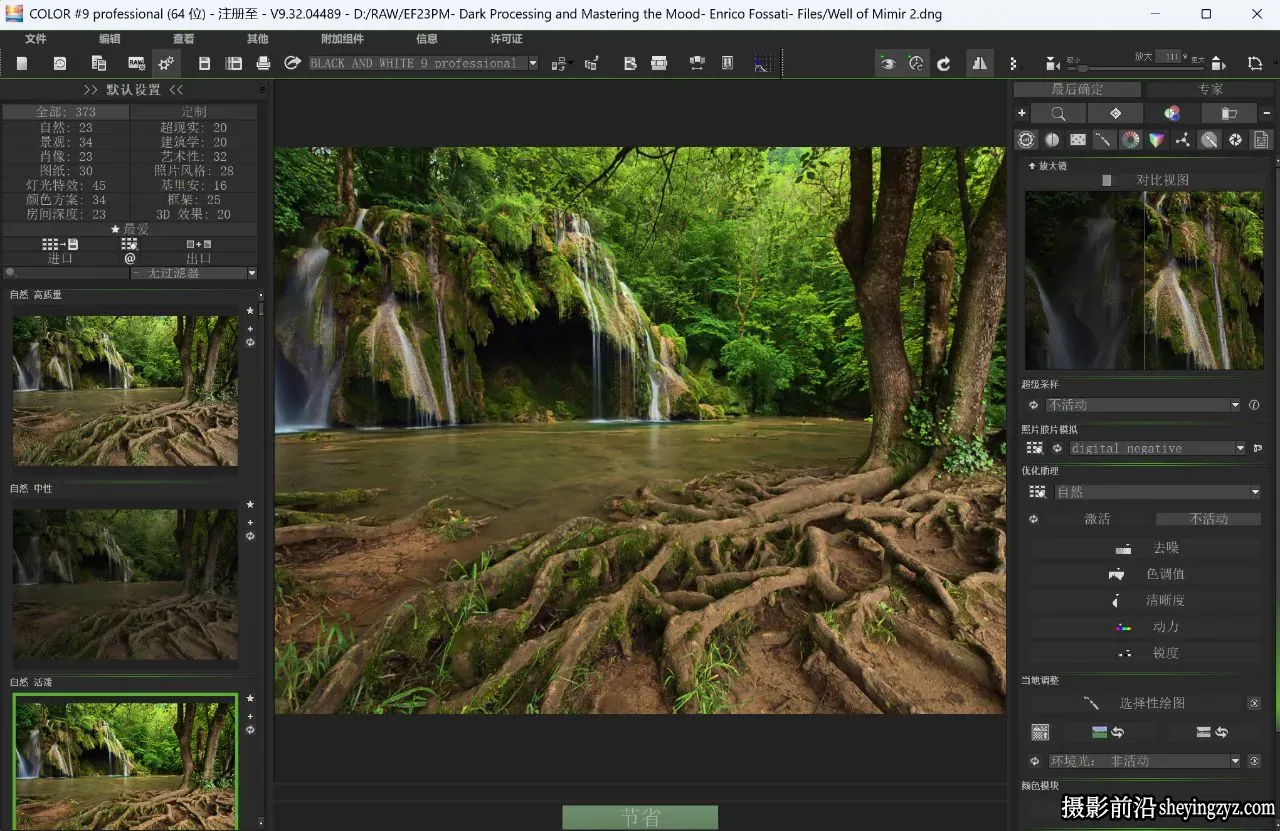Filter presets by 景观: 34 category
The width and height of the screenshot is (1280, 831).
click(66, 142)
